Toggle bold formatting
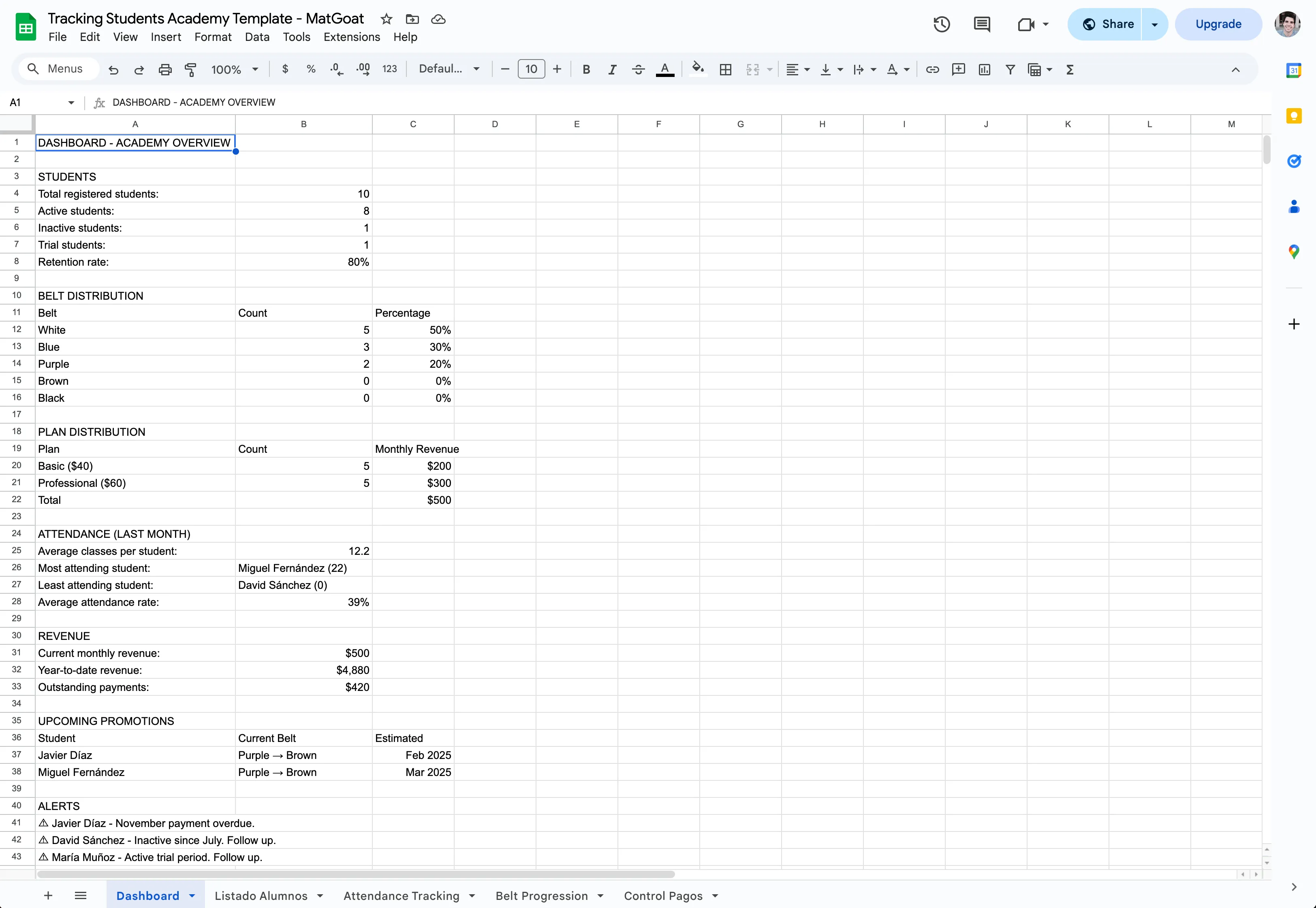 tap(586, 69)
